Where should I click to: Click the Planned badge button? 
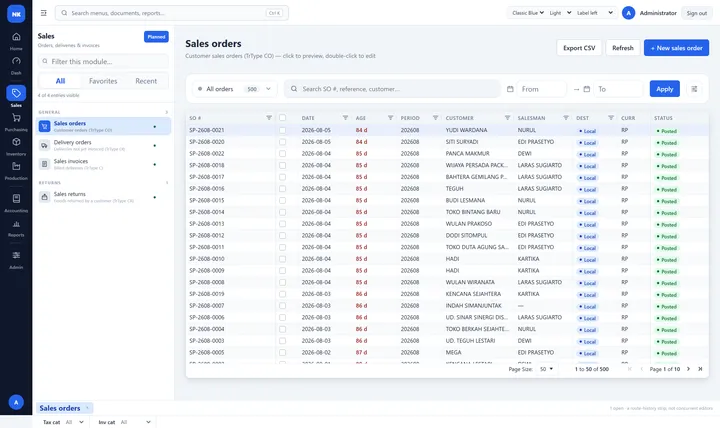(156, 37)
